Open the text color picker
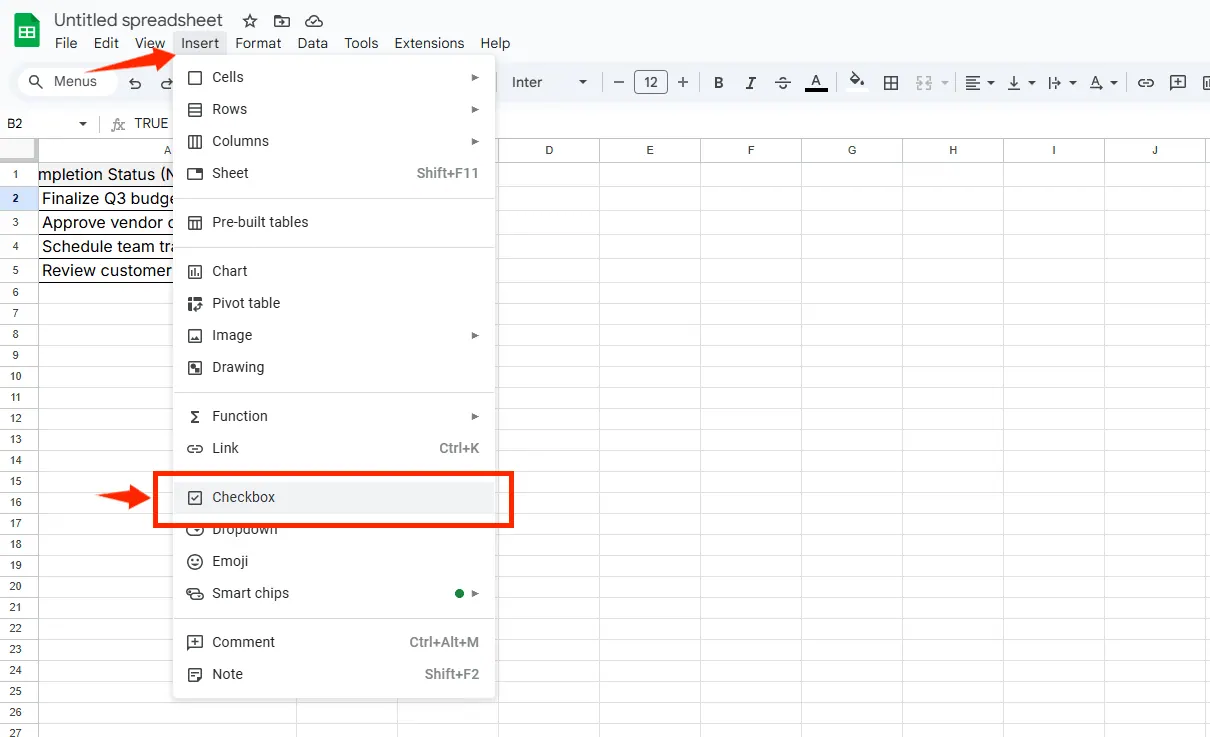 [x=816, y=83]
